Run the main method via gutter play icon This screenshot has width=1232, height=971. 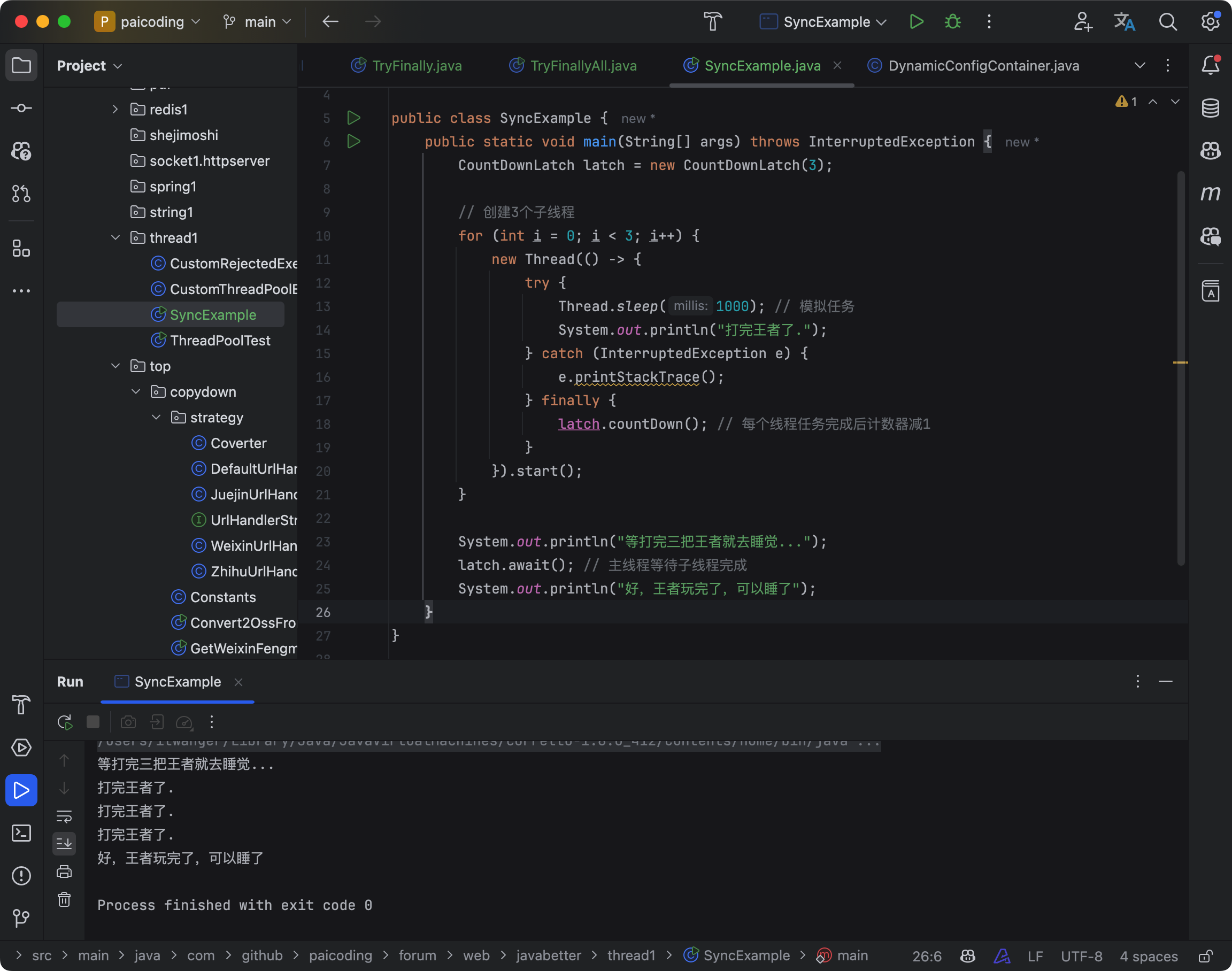pyautogui.click(x=353, y=142)
